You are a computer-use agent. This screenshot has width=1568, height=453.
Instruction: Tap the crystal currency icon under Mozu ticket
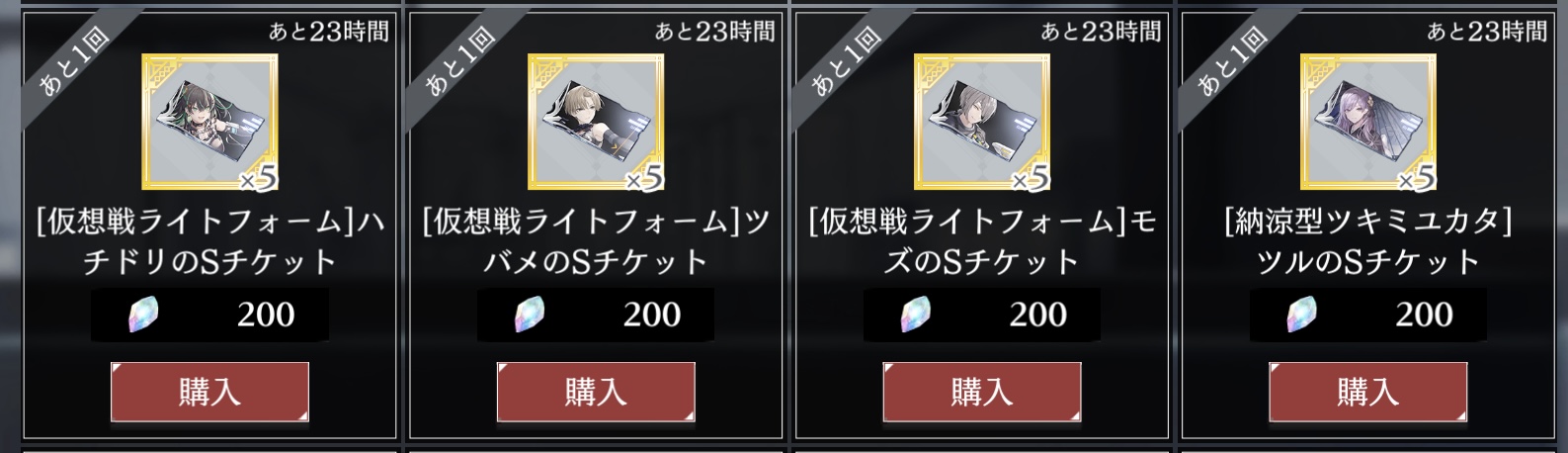(917, 315)
